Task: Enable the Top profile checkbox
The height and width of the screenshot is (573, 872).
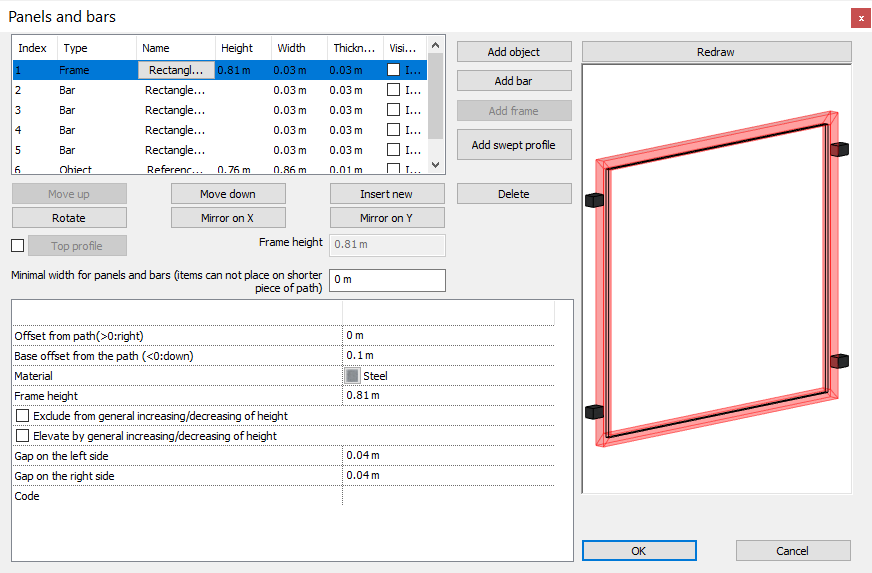Action: click(x=18, y=246)
